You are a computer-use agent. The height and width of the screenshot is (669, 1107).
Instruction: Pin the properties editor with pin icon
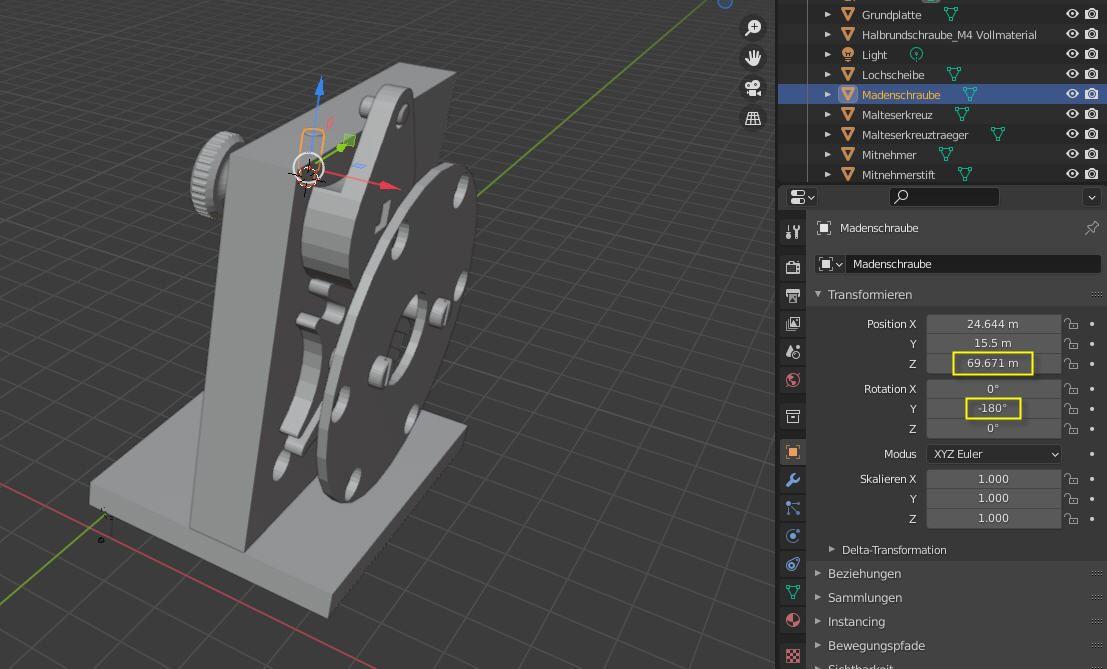1091,228
